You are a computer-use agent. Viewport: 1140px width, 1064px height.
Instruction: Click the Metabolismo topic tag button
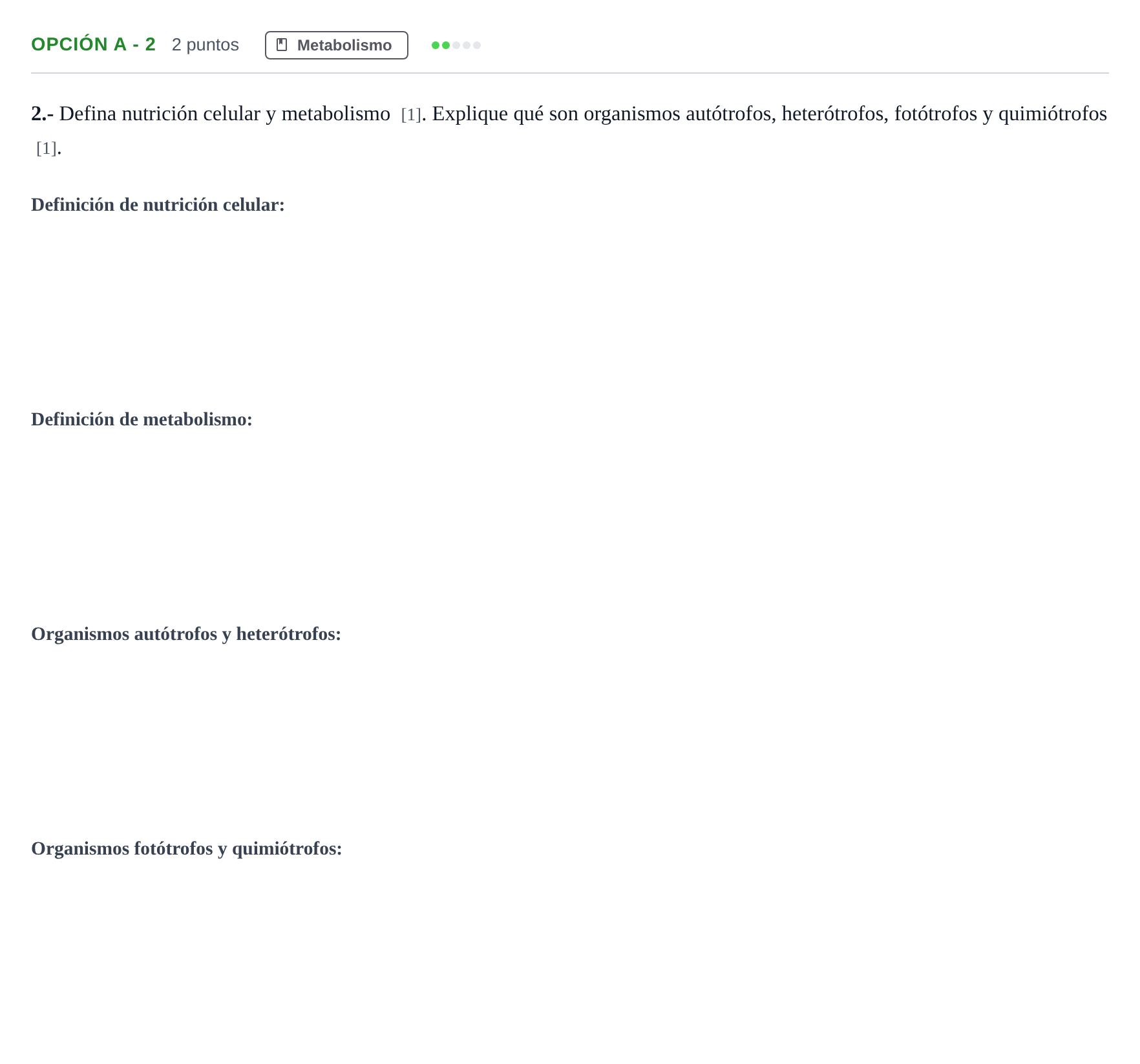pyautogui.click(x=336, y=45)
